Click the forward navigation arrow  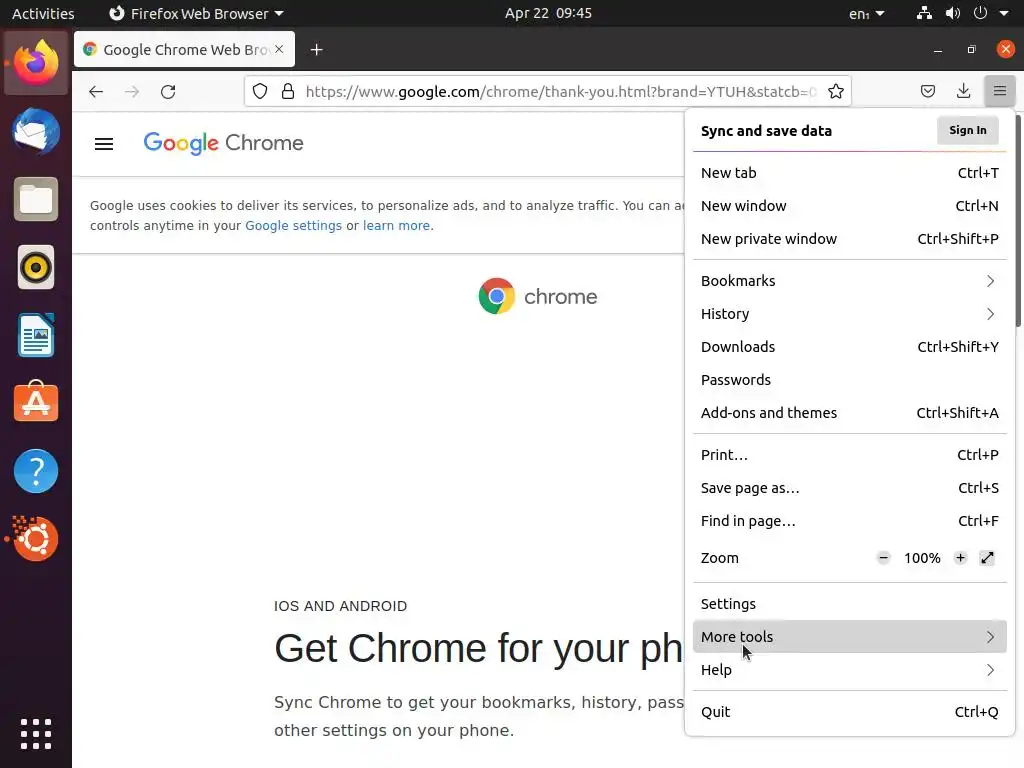coord(132,91)
